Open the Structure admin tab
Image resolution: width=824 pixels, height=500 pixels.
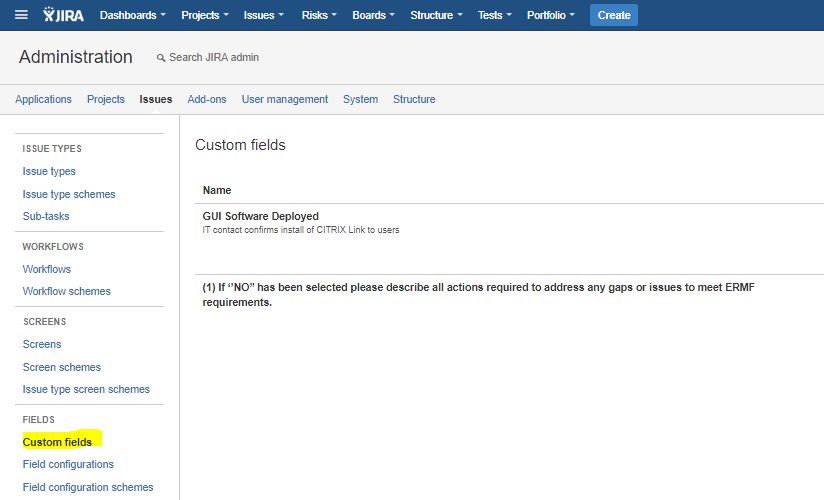pyautogui.click(x=414, y=99)
